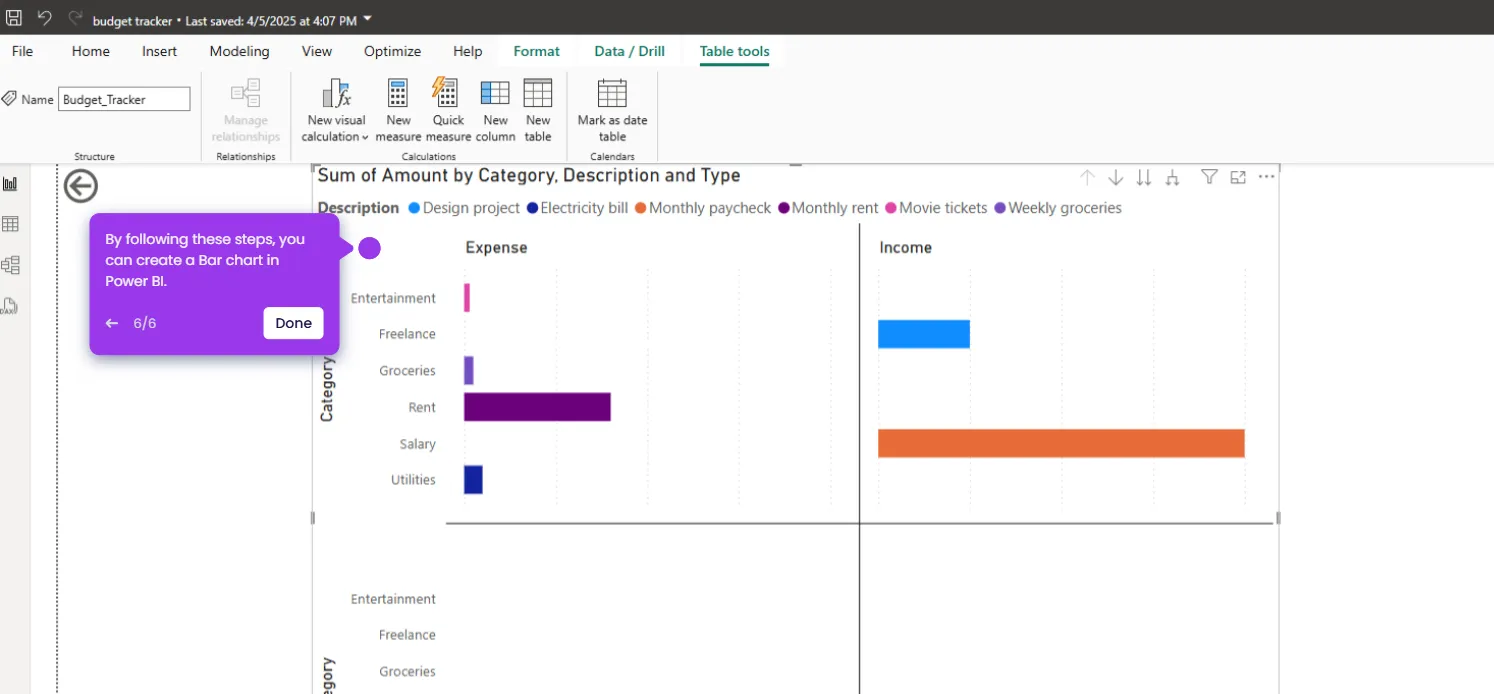The image size is (1494, 694).
Task: Open Table view in left sidebar
Action: coord(11,224)
